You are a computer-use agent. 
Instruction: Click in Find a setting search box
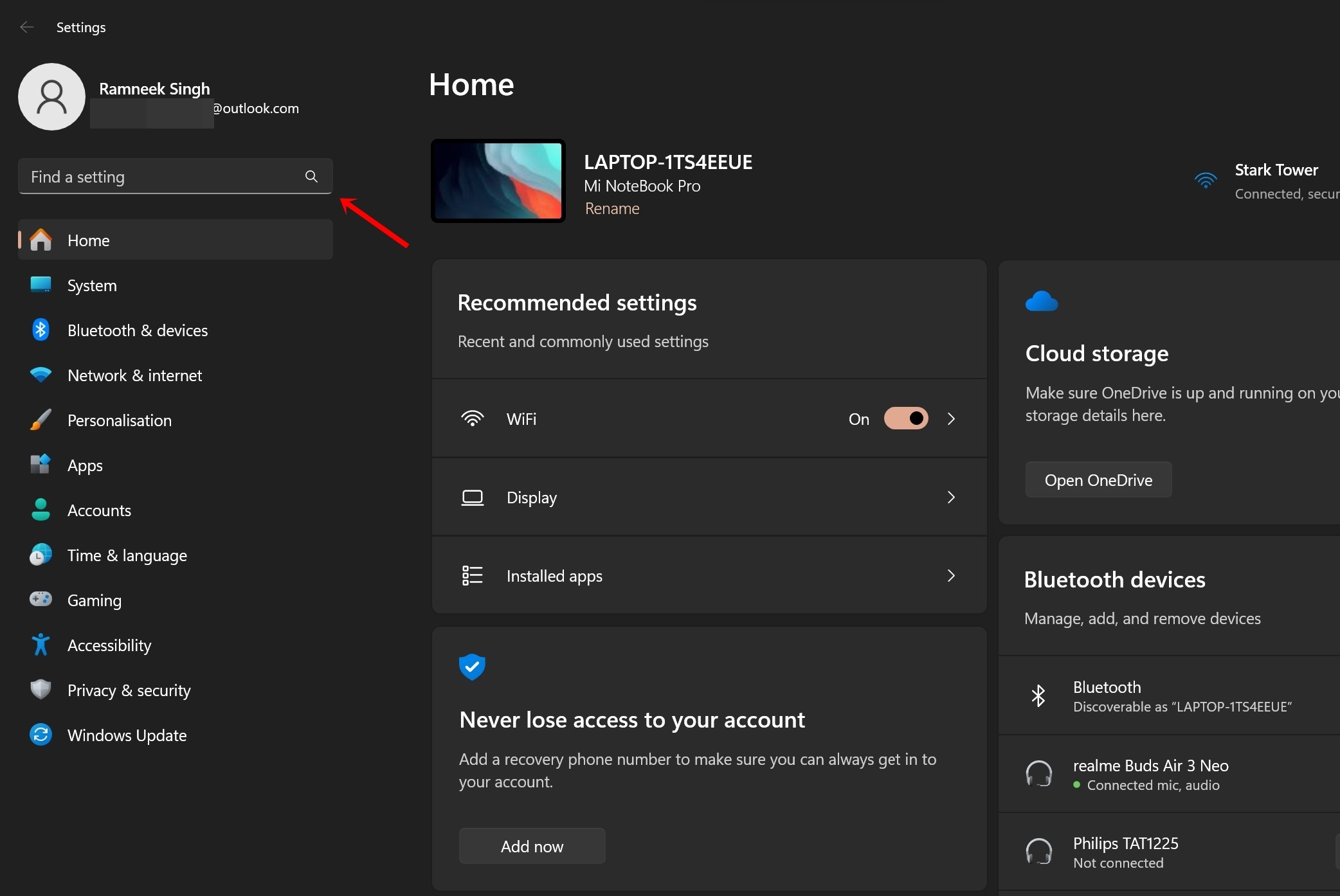tap(175, 176)
